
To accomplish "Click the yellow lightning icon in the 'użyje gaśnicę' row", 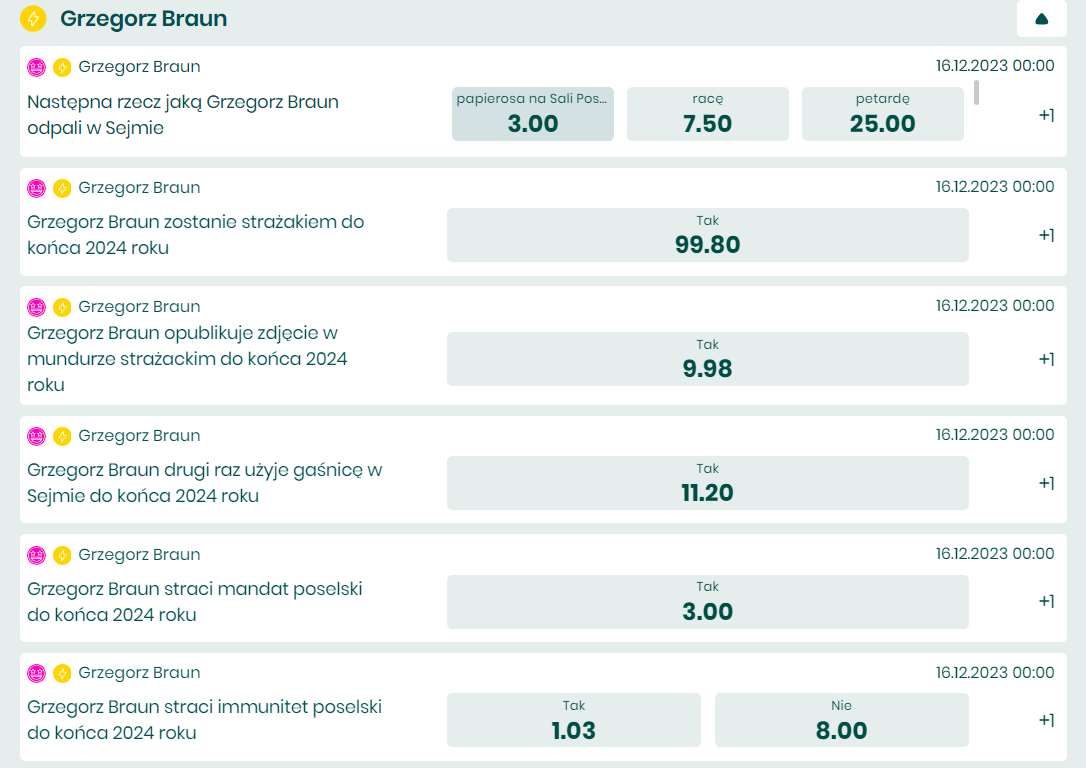I will pyautogui.click(x=62, y=436).
